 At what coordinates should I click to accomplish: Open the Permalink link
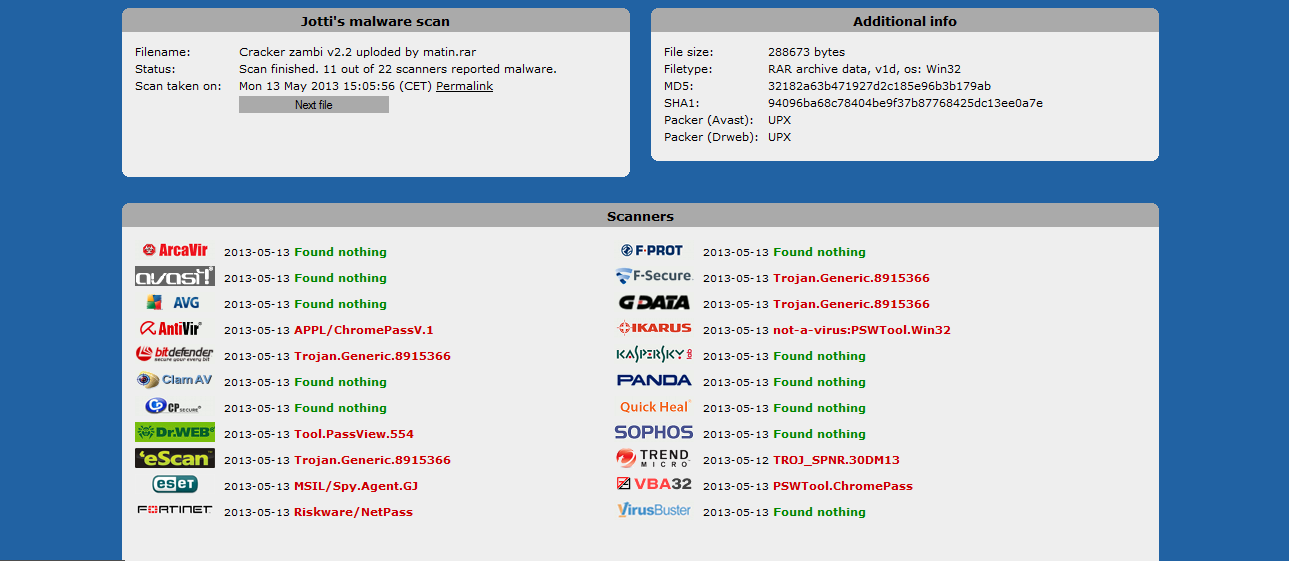coord(464,86)
